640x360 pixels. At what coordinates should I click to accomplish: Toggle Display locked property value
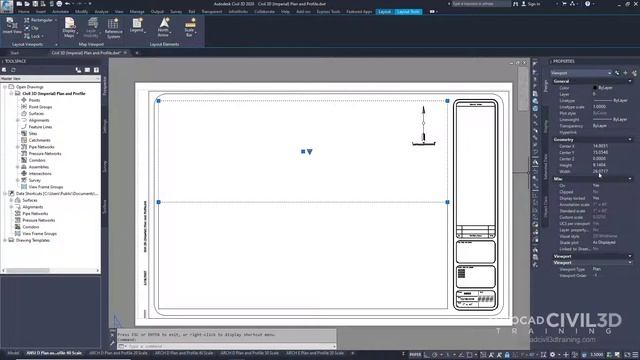[596, 198]
